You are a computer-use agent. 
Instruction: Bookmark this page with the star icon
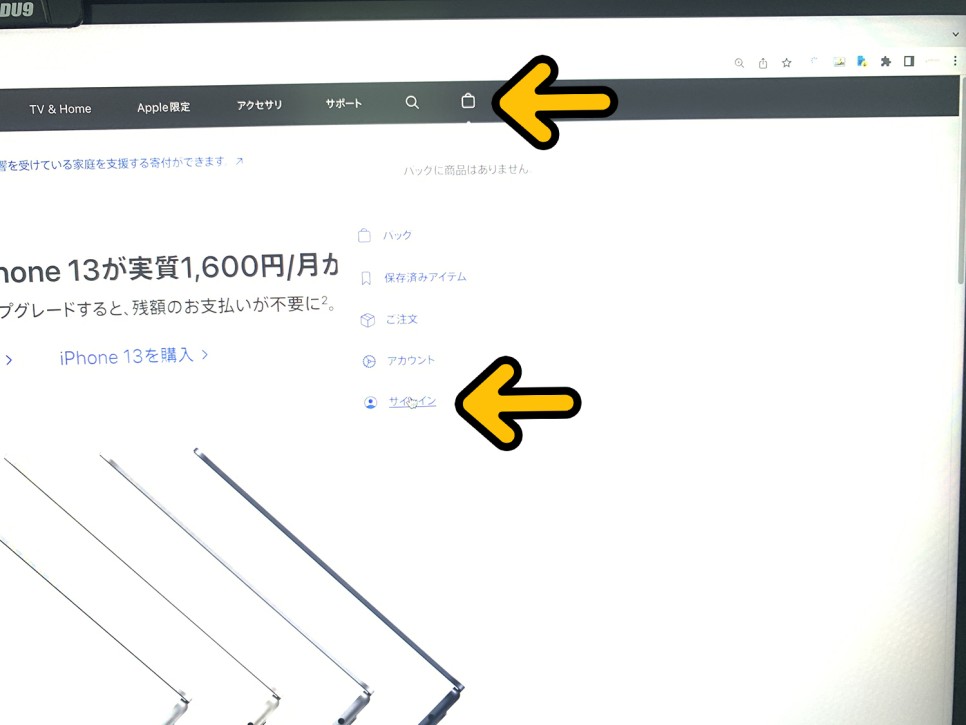[787, 62]
